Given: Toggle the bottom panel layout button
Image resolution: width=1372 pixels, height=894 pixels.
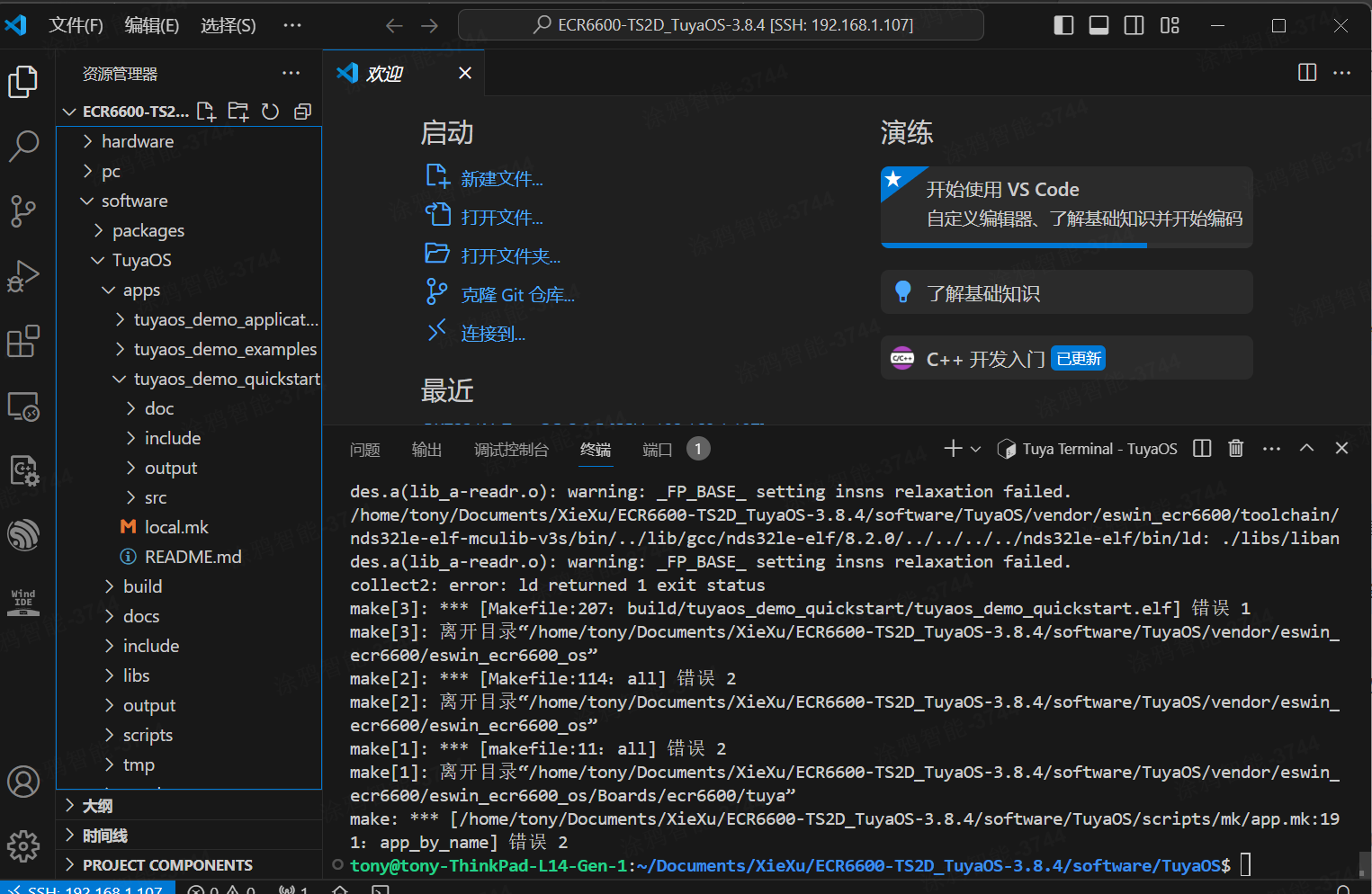Looking at the screenshot, I should click(1098, 25).
